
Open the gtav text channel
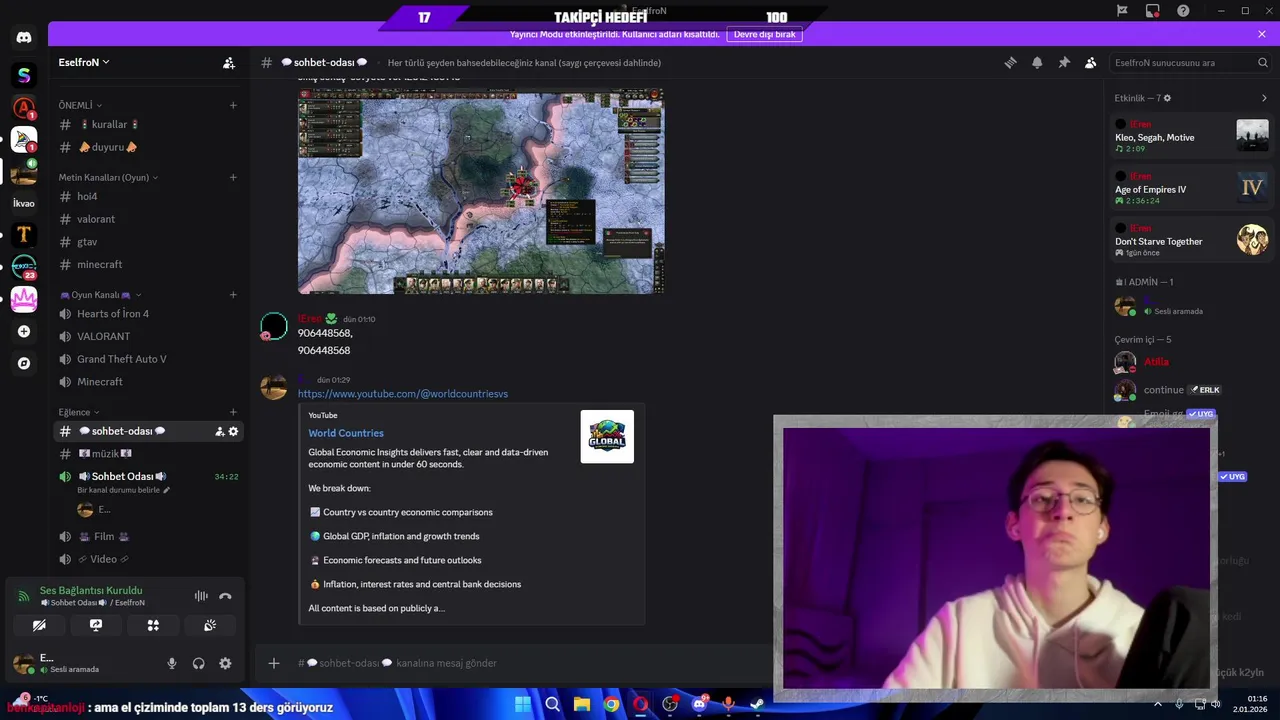(x=148, y=242)
